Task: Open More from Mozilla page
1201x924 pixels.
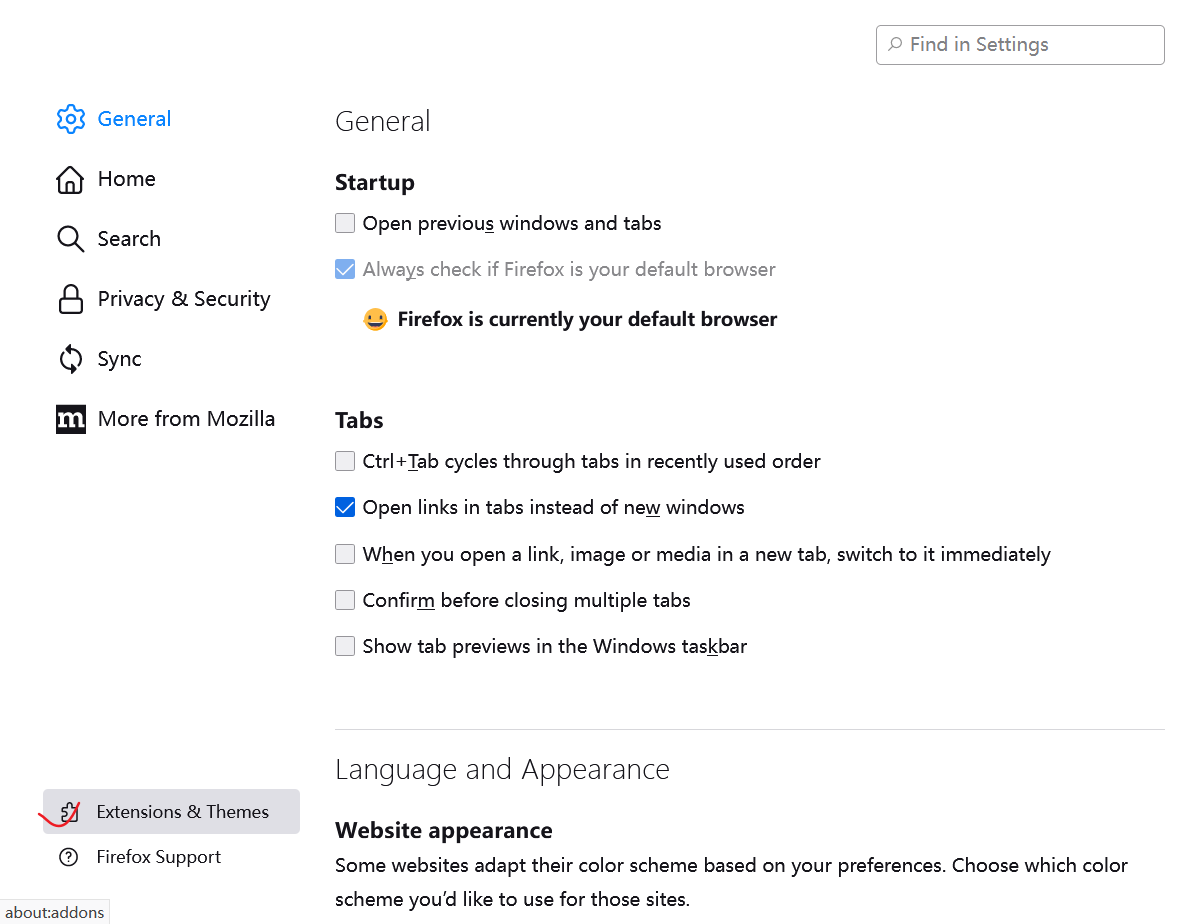Action: pyautogui.click(x=164, y=419)
